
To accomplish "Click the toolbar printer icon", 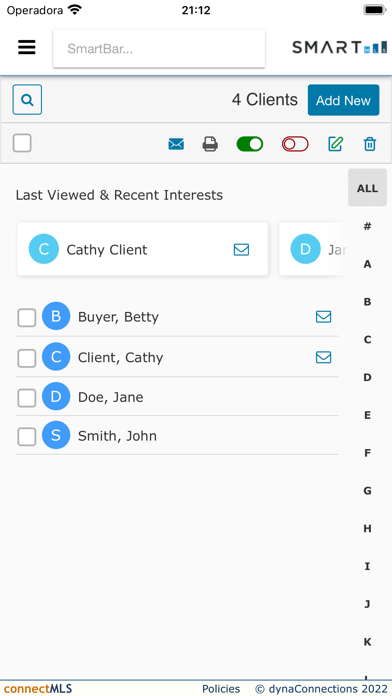I will 210,144.
